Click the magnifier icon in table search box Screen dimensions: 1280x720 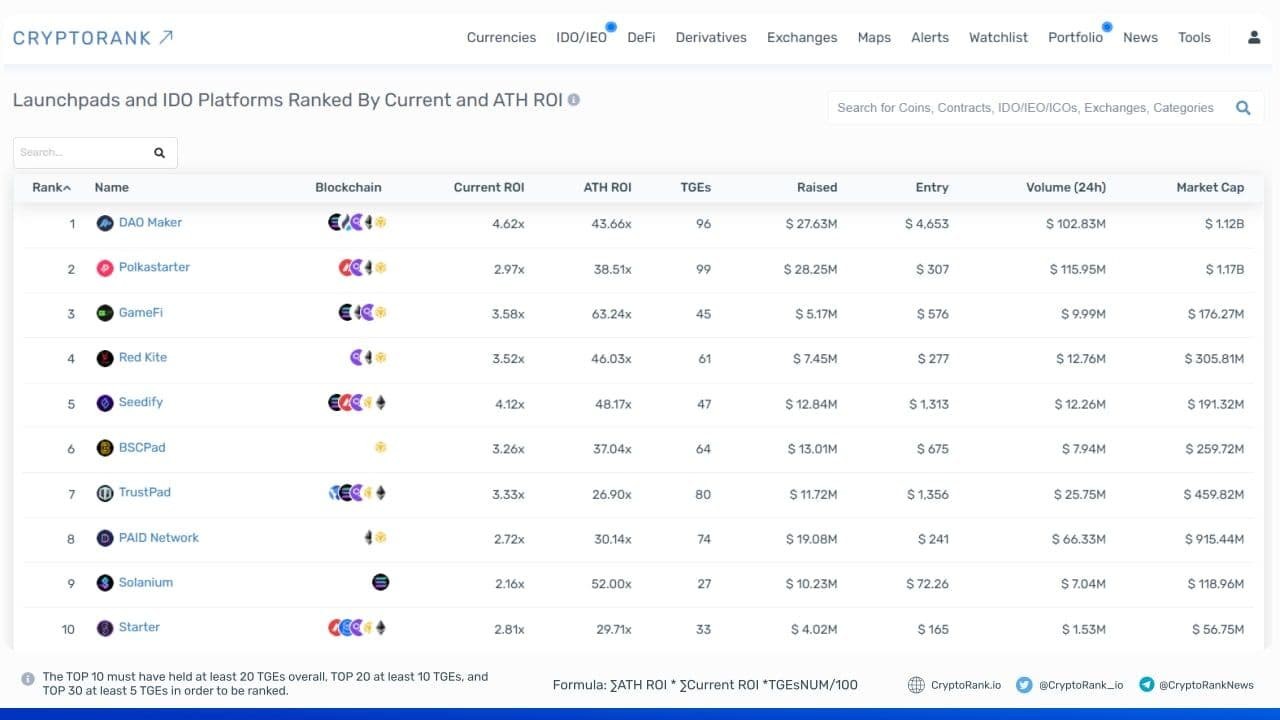pyautogui.click(x=159, y=153)
